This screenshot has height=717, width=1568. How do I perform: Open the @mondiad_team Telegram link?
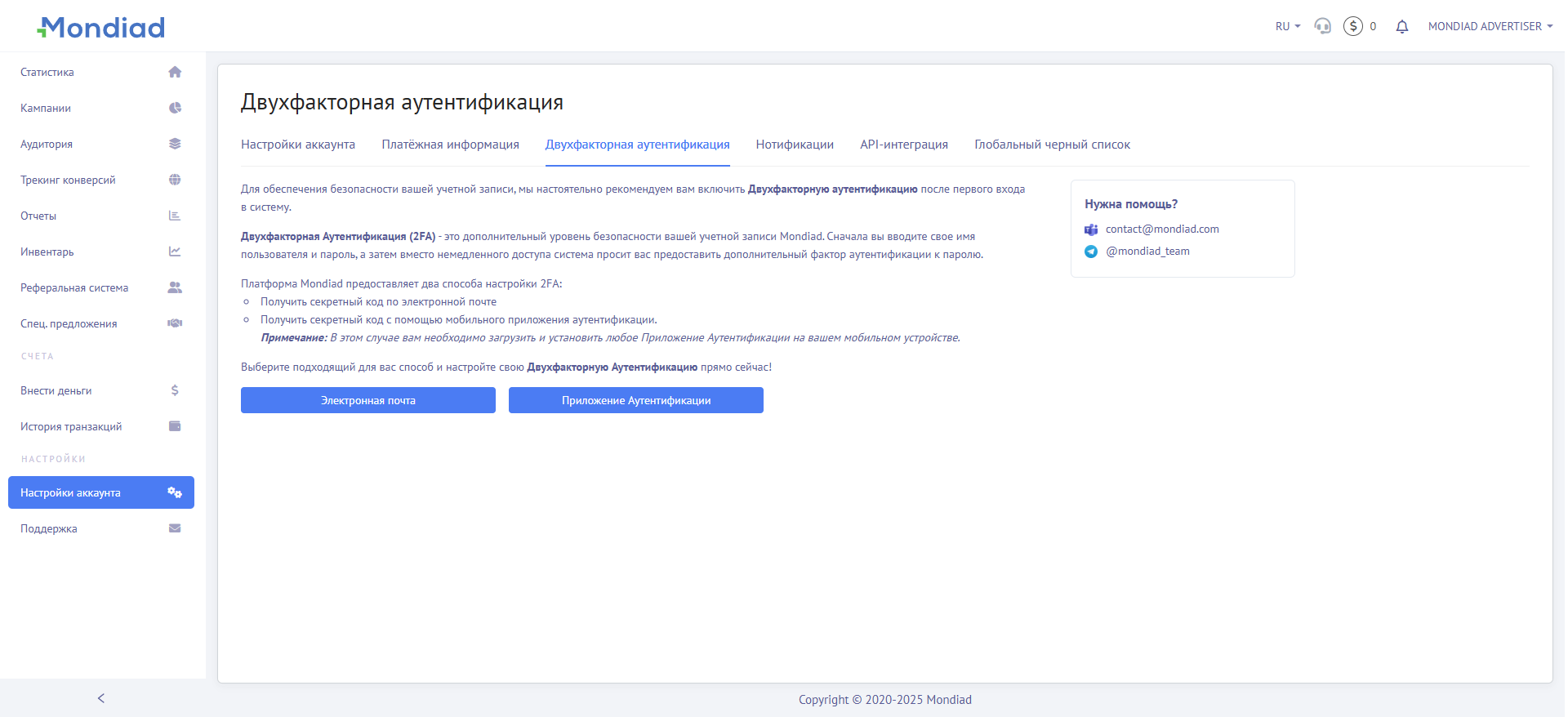[x=1147, y=252]
